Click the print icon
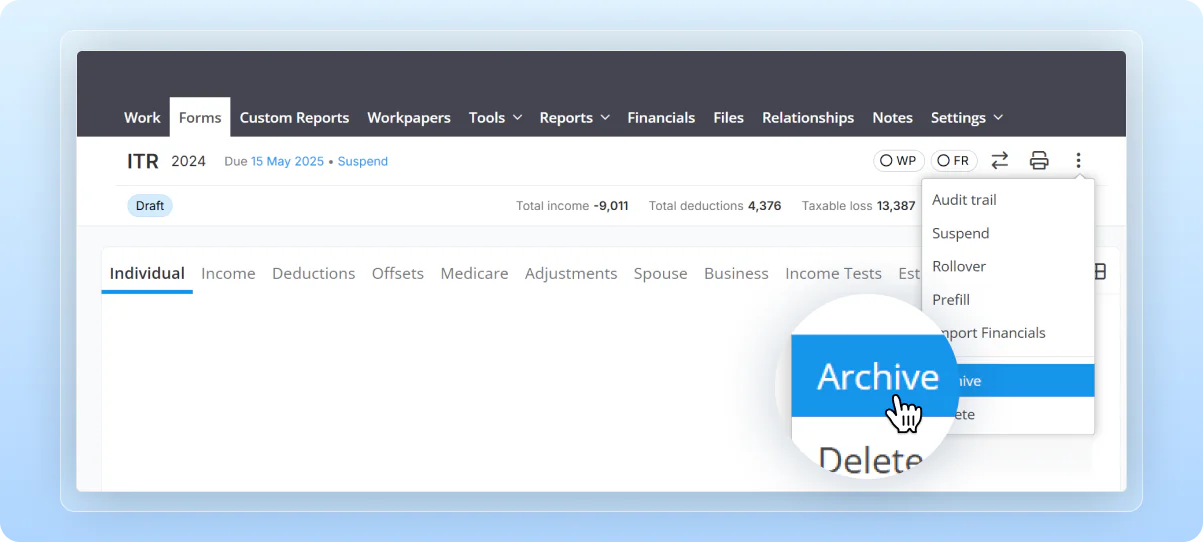This screenshot has width=1203, height=542. pos(1039,160)
